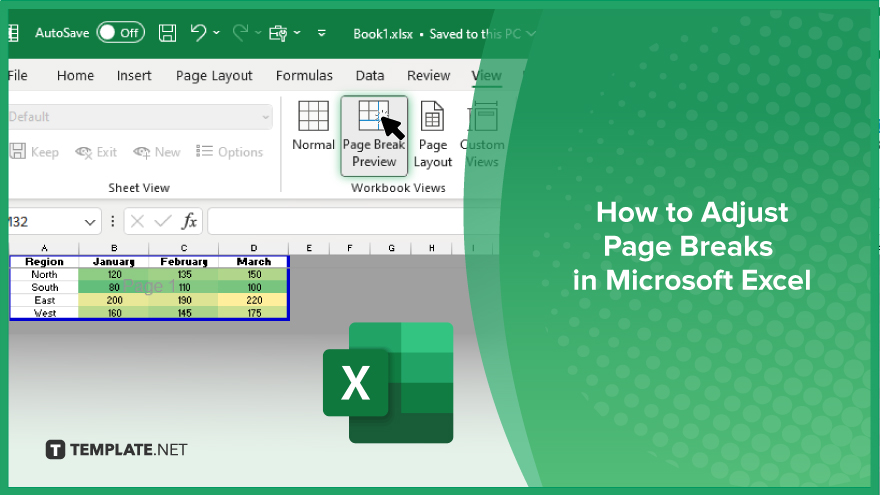Select column A header

pyautogui.click(x=44, y=248)
